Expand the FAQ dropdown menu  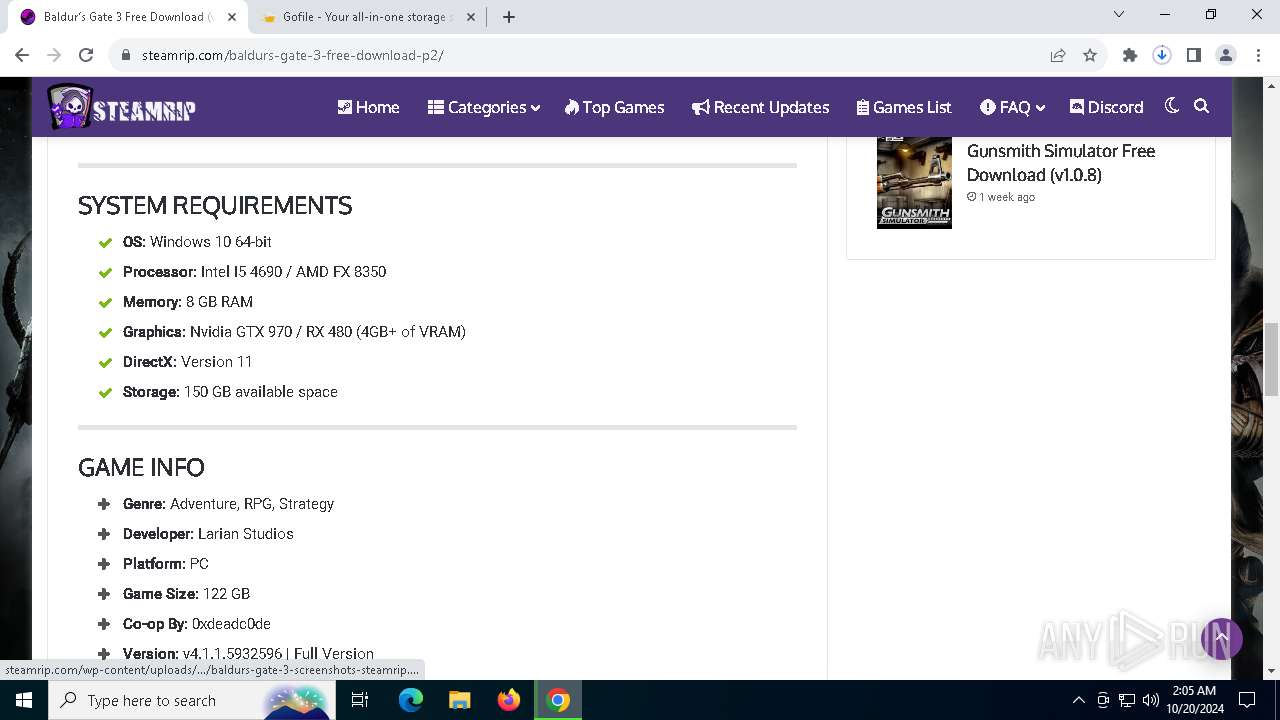click(x=1012, y=107)
